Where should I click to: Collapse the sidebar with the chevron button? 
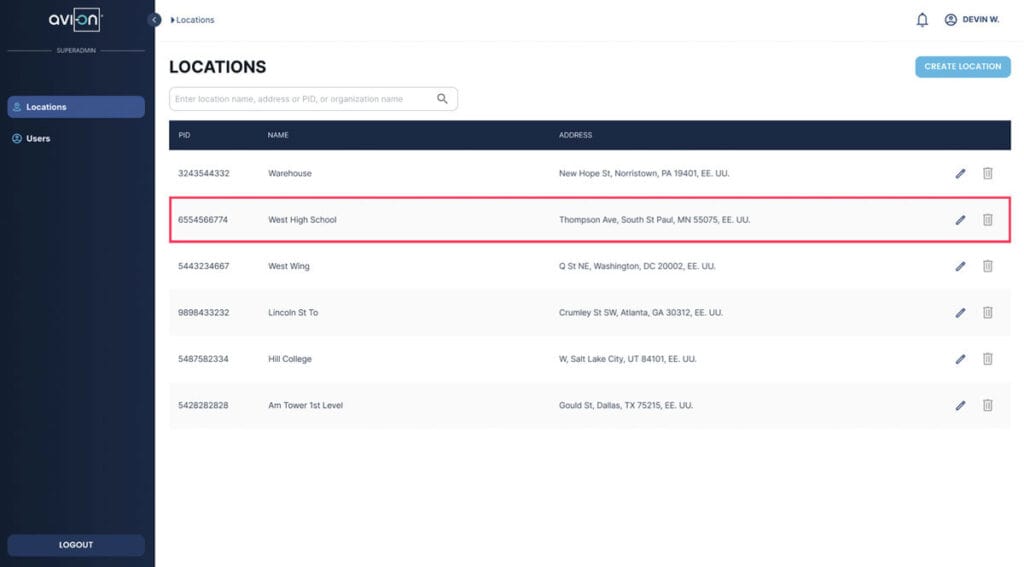click(x=154, y=20)
